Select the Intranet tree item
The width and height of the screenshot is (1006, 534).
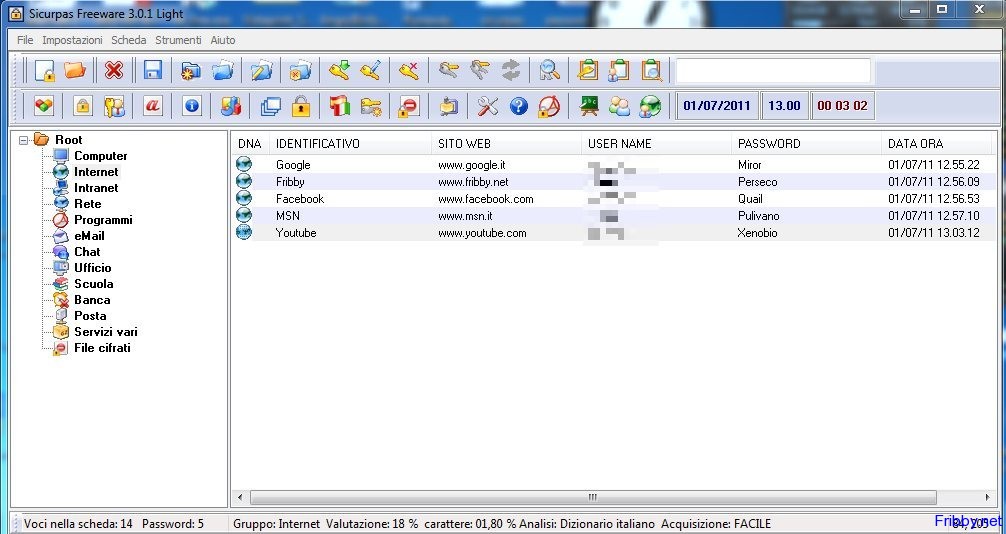pyautogui.click(x=96, y=188)
